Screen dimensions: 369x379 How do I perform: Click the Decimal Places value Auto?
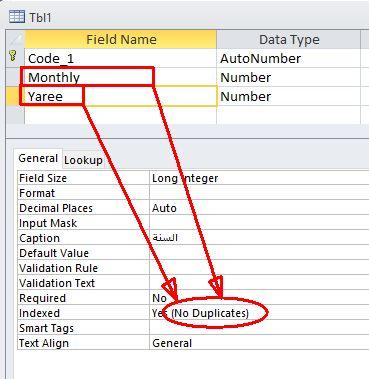[x=259, y=208]
